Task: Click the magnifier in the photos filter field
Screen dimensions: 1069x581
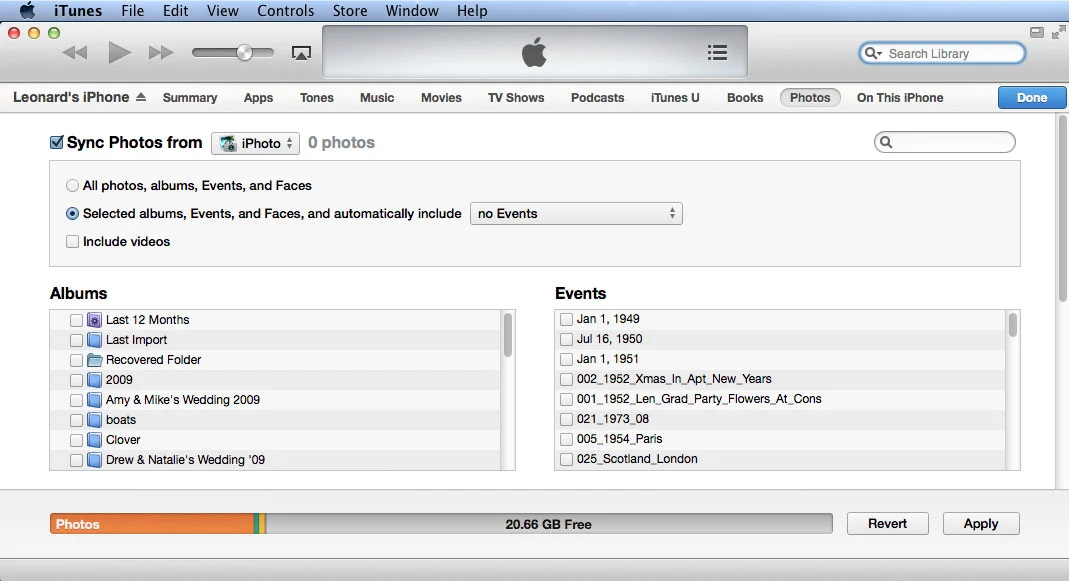Action: point(886,142)
